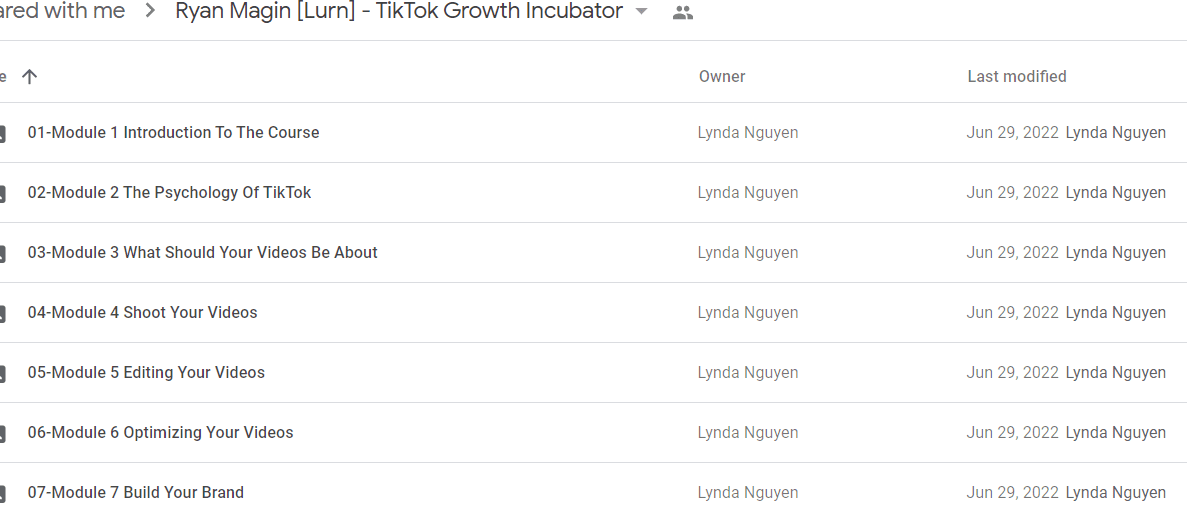Click Jun 29, 2022 date in Module 5 row
This screenshot has width=1187, height=514.
(x=1012, y=372)
